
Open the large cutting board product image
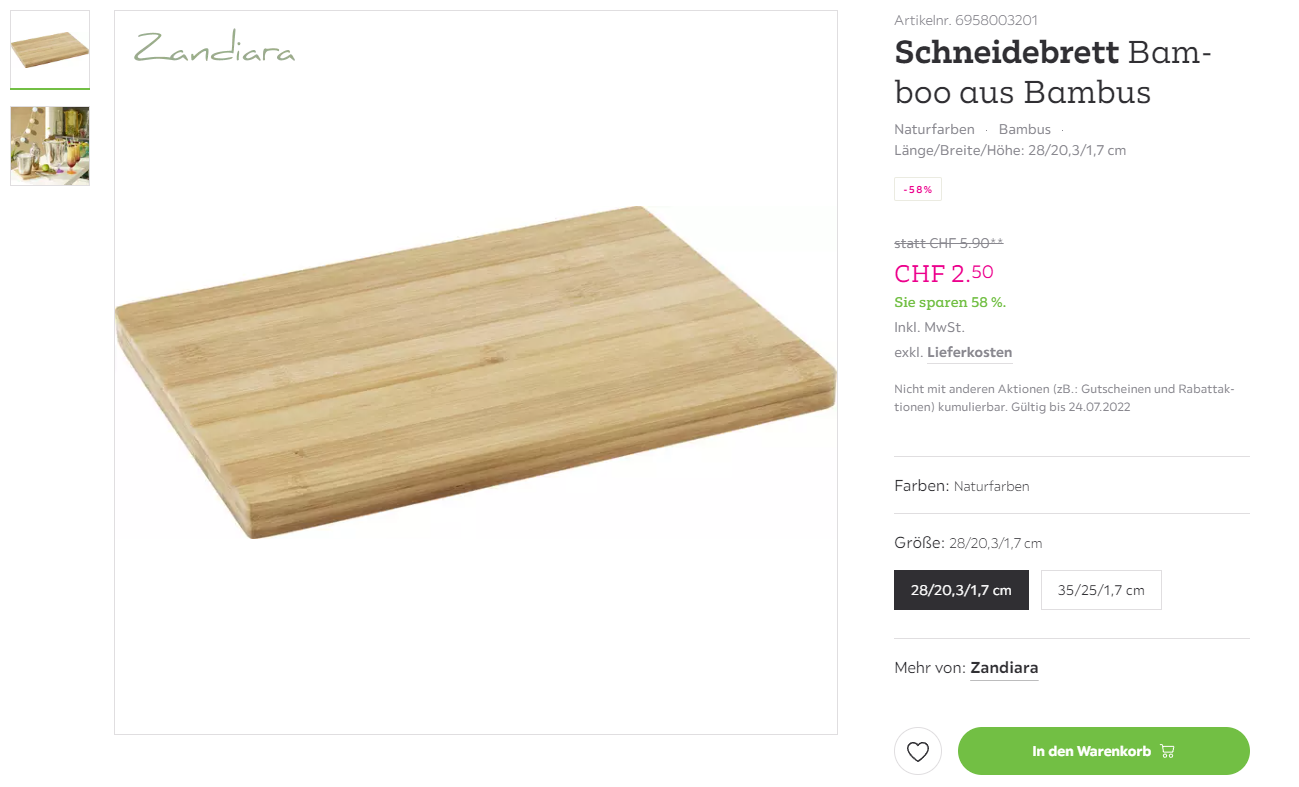pos(476,372)
